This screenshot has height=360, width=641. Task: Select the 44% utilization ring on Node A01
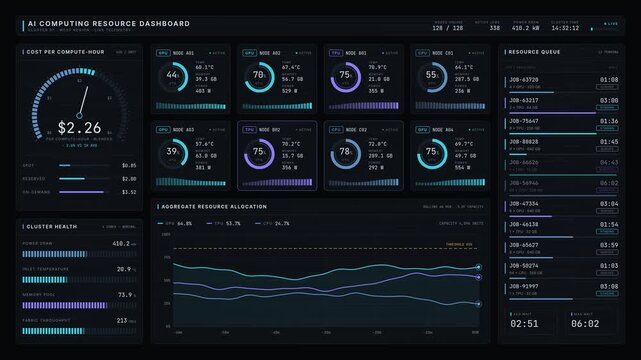(173, 77)
